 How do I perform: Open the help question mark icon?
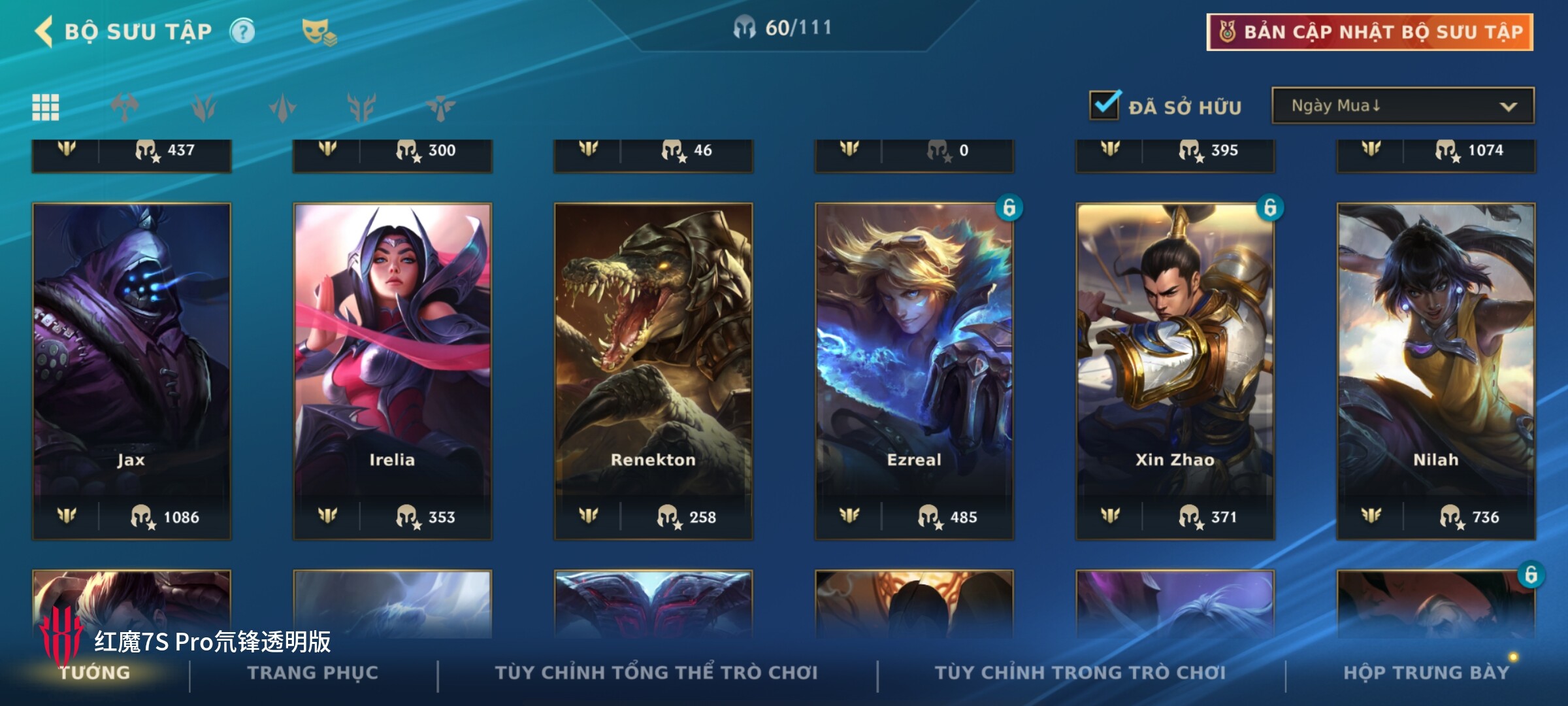pos(242,31)
